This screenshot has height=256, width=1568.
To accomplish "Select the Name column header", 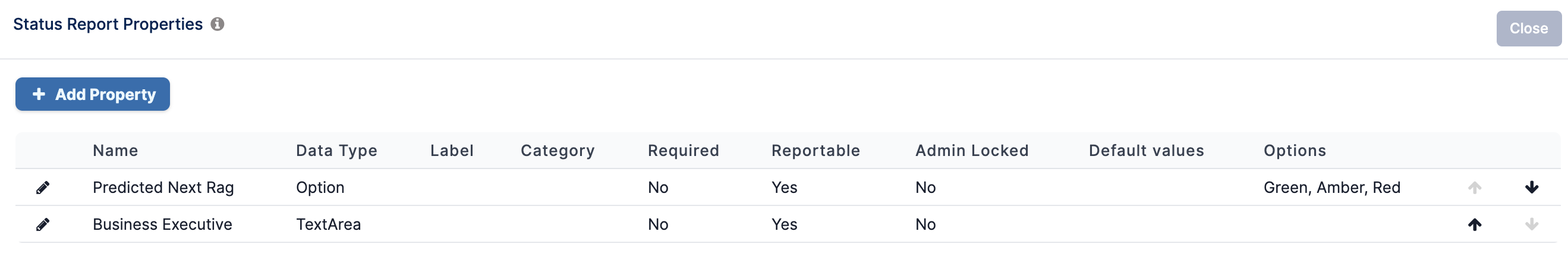I will pos(116,151).
